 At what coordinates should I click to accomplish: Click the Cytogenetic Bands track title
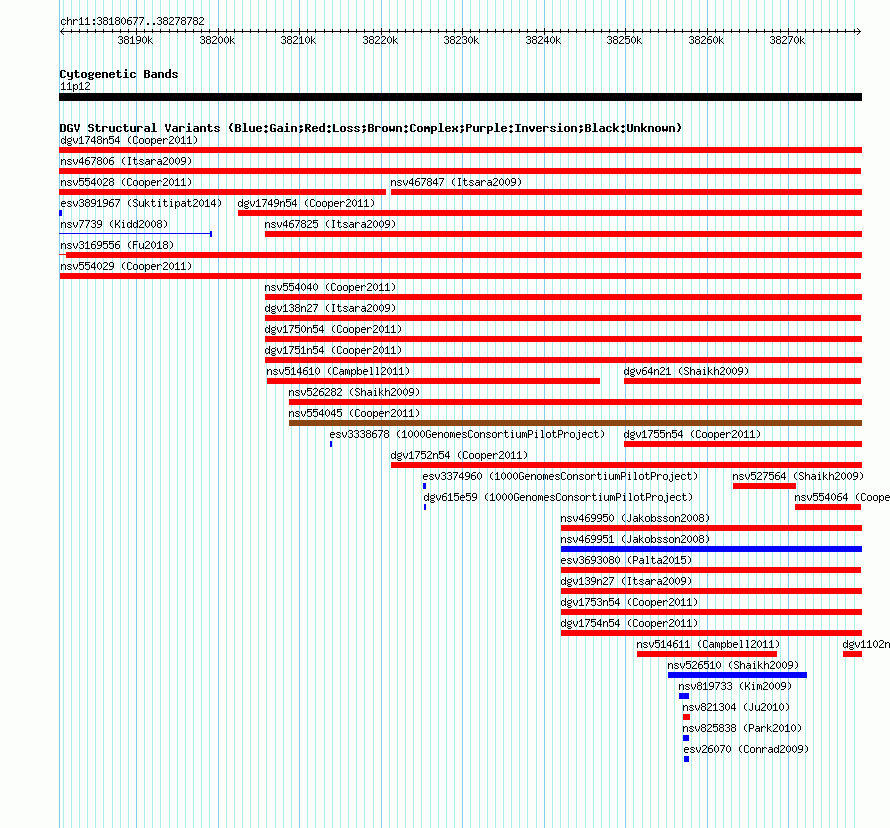point(119,74)
